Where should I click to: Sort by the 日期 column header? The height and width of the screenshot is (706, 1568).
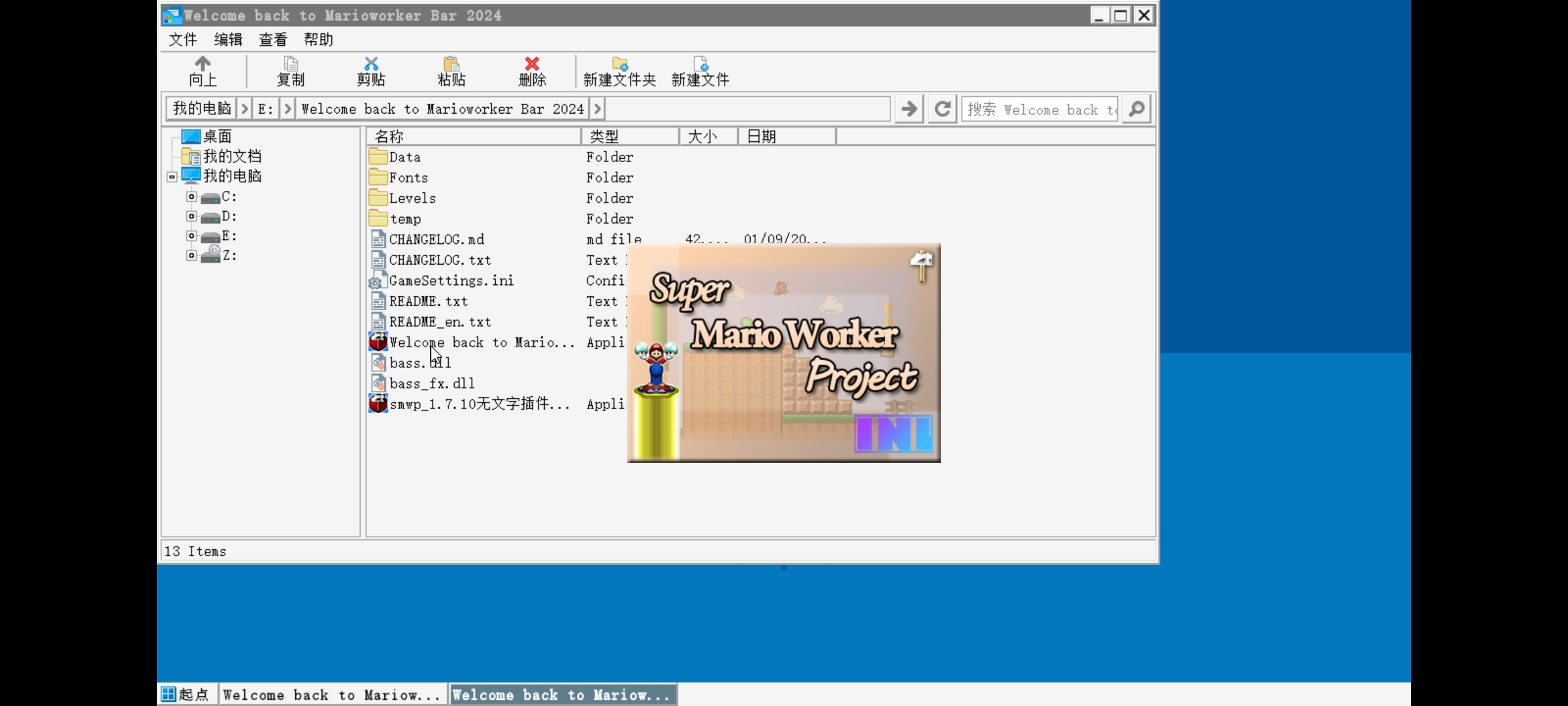tap(787, 136)
